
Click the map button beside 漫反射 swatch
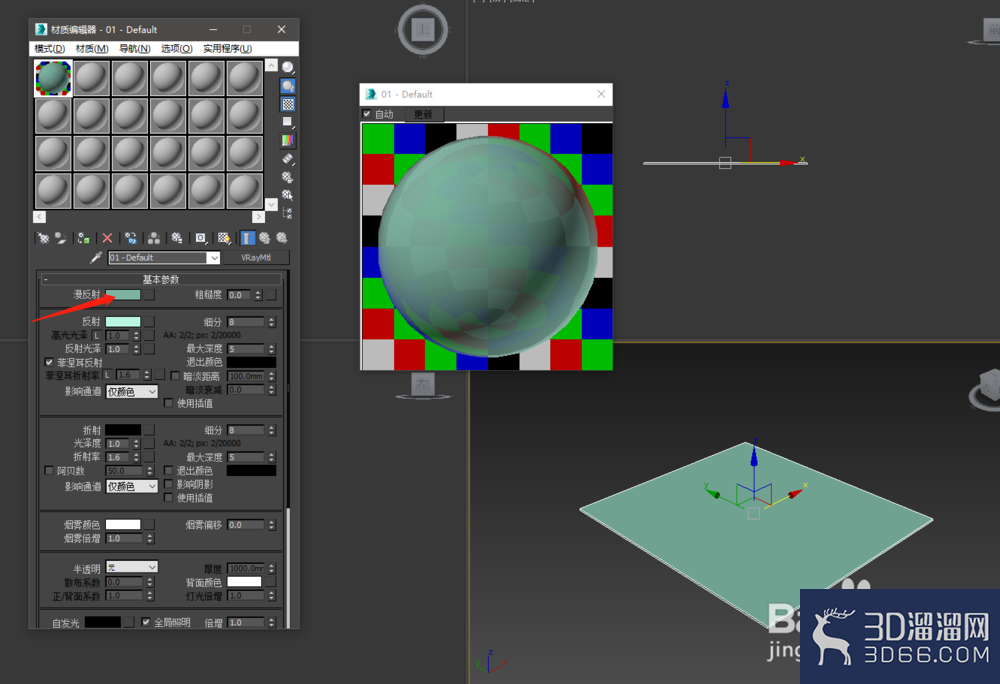[149, 295]
